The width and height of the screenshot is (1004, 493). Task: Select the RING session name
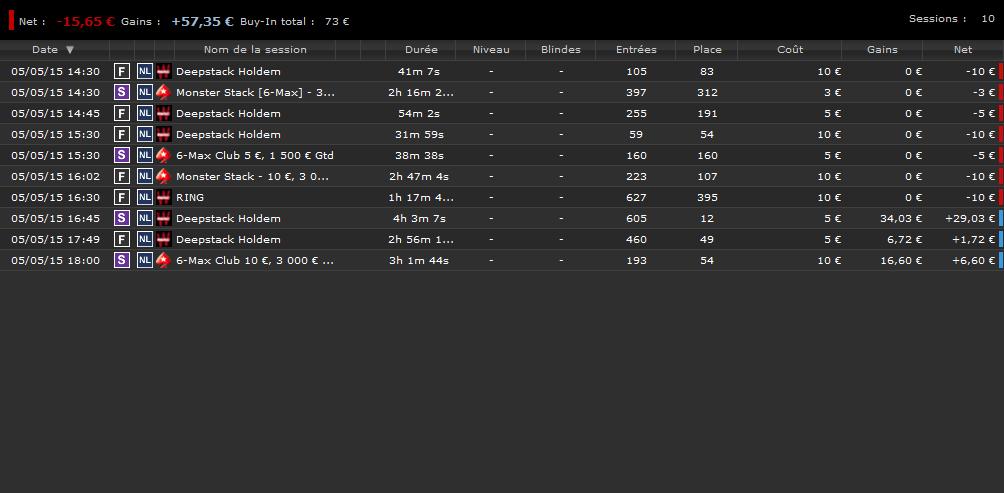pyautogui.click(x=190, y=197)
